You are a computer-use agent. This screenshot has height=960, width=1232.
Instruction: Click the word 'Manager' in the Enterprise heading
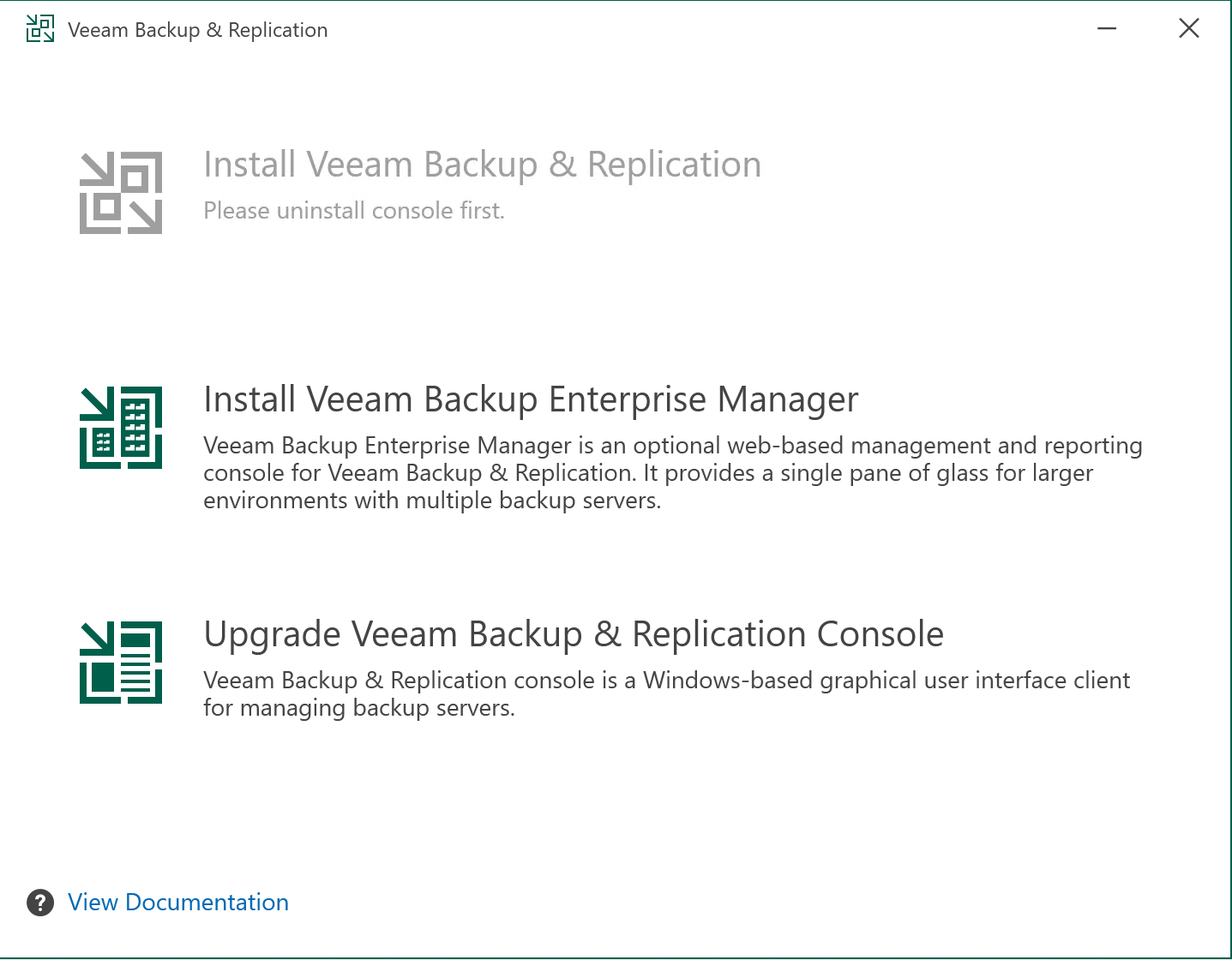(x=788, y=400)
